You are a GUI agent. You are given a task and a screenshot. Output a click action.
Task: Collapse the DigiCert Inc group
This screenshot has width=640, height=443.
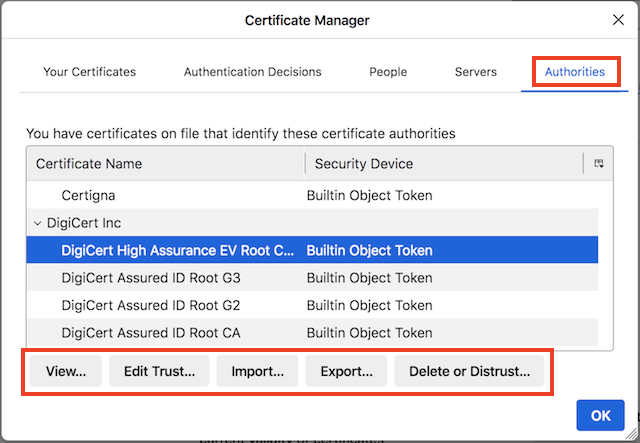click(x=38, y=223)
